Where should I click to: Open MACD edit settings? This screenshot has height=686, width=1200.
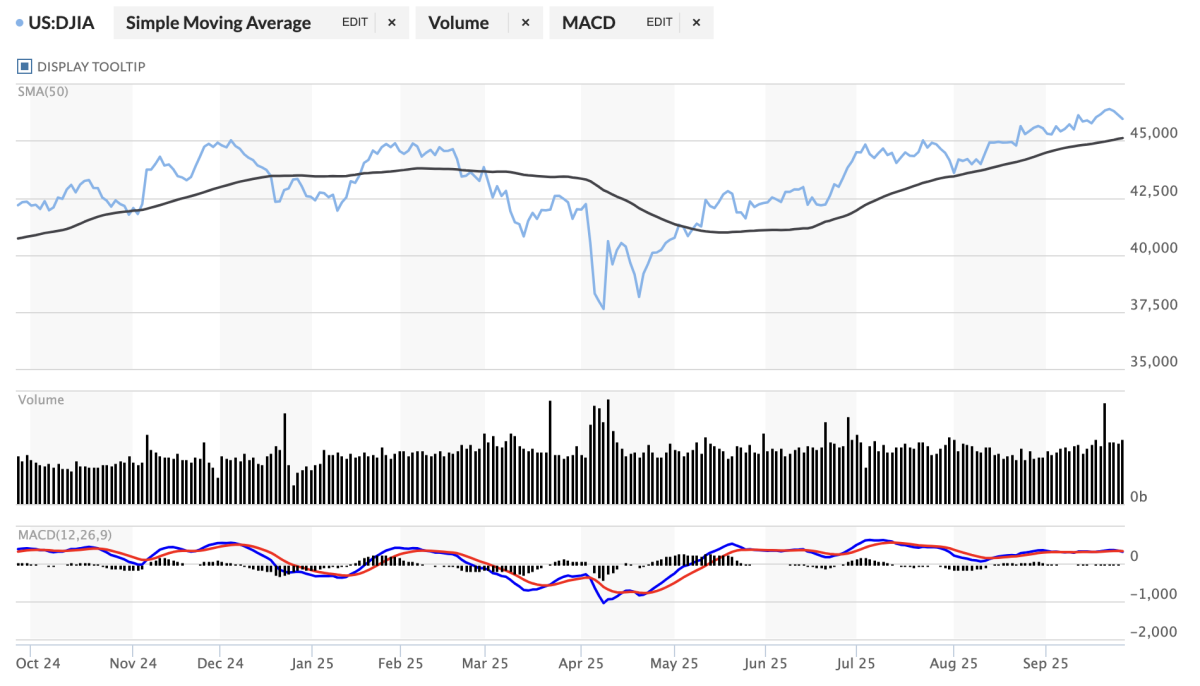(x=659, y=22)
